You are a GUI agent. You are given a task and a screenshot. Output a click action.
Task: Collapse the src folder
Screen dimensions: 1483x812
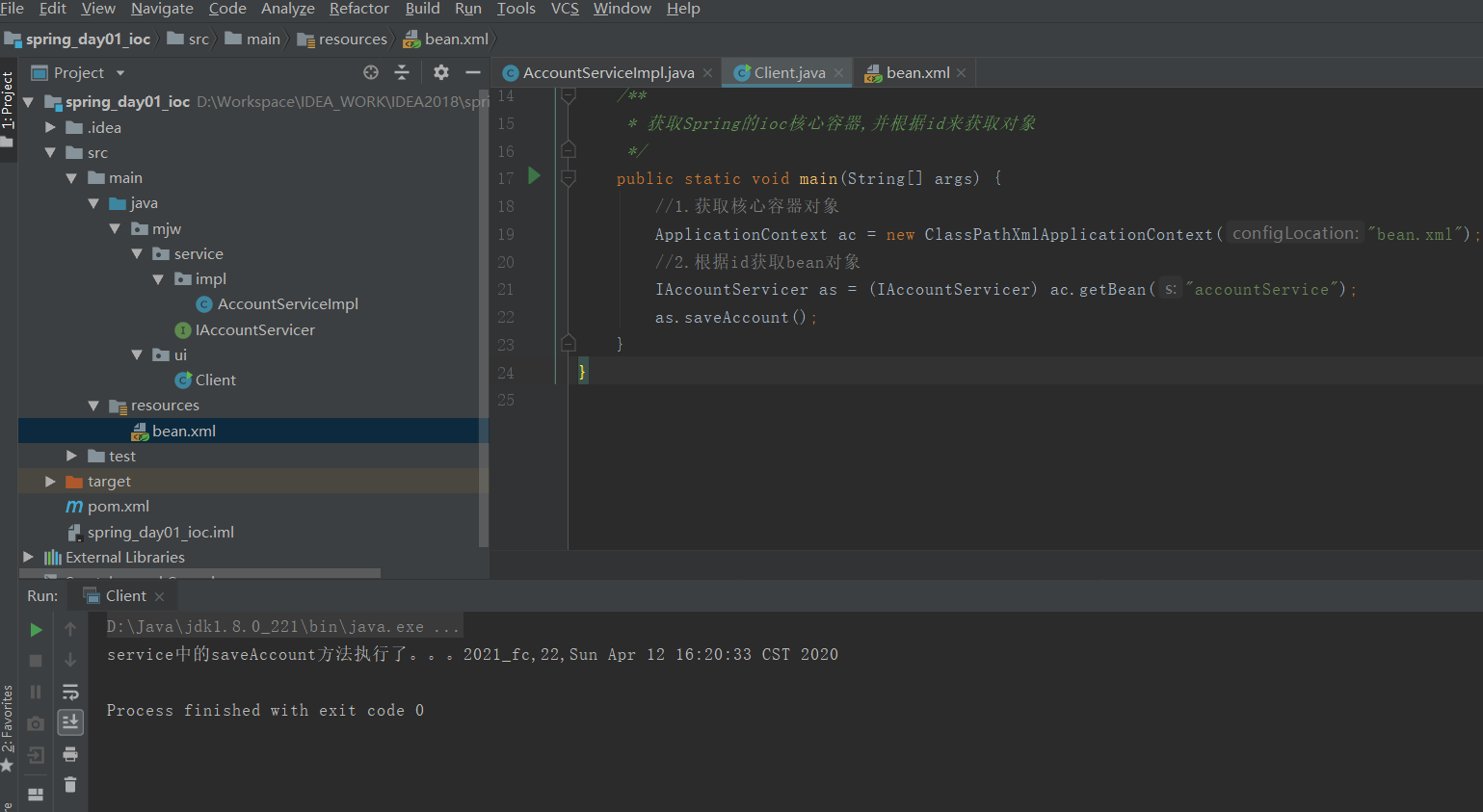pyautogui.click(x=50, y=152)
